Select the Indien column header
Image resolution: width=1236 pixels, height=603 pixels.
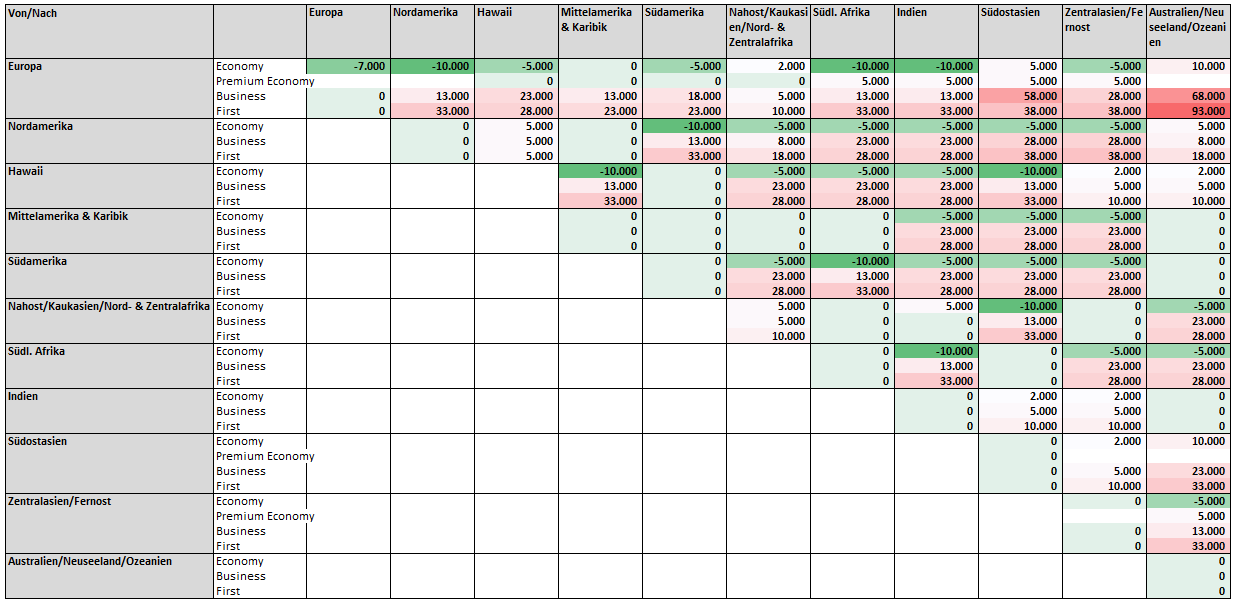tap(936, 31)
